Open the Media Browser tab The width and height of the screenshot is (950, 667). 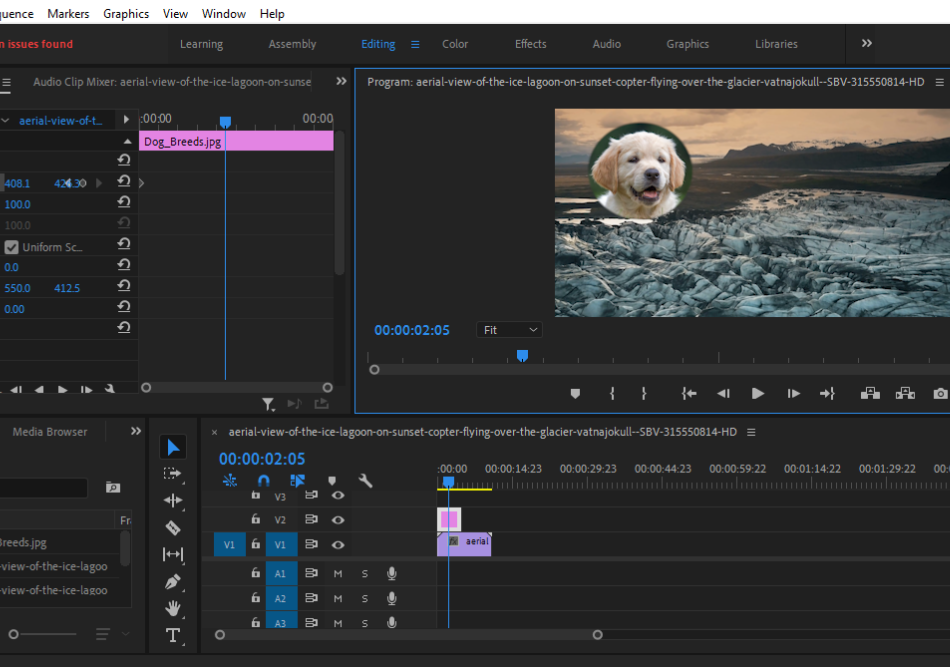(50, 432)
